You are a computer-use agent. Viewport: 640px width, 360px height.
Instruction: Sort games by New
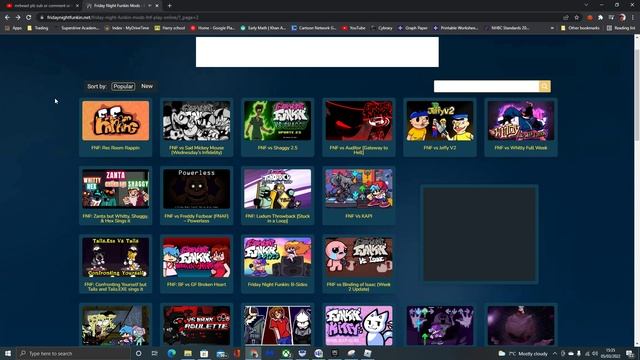tap(147, 86)
